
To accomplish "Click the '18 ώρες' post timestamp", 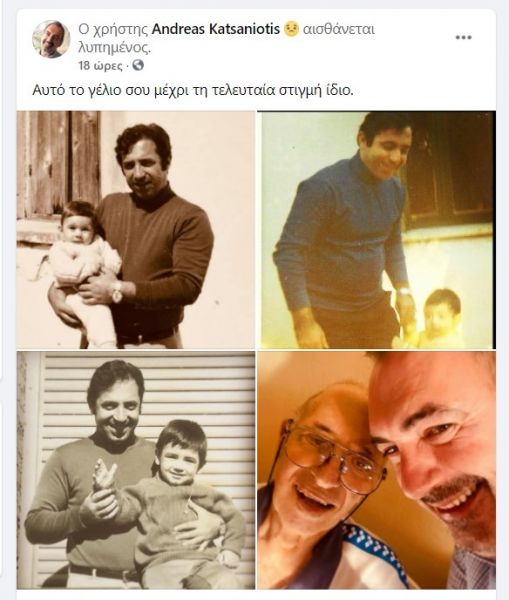I will [101, 66].
